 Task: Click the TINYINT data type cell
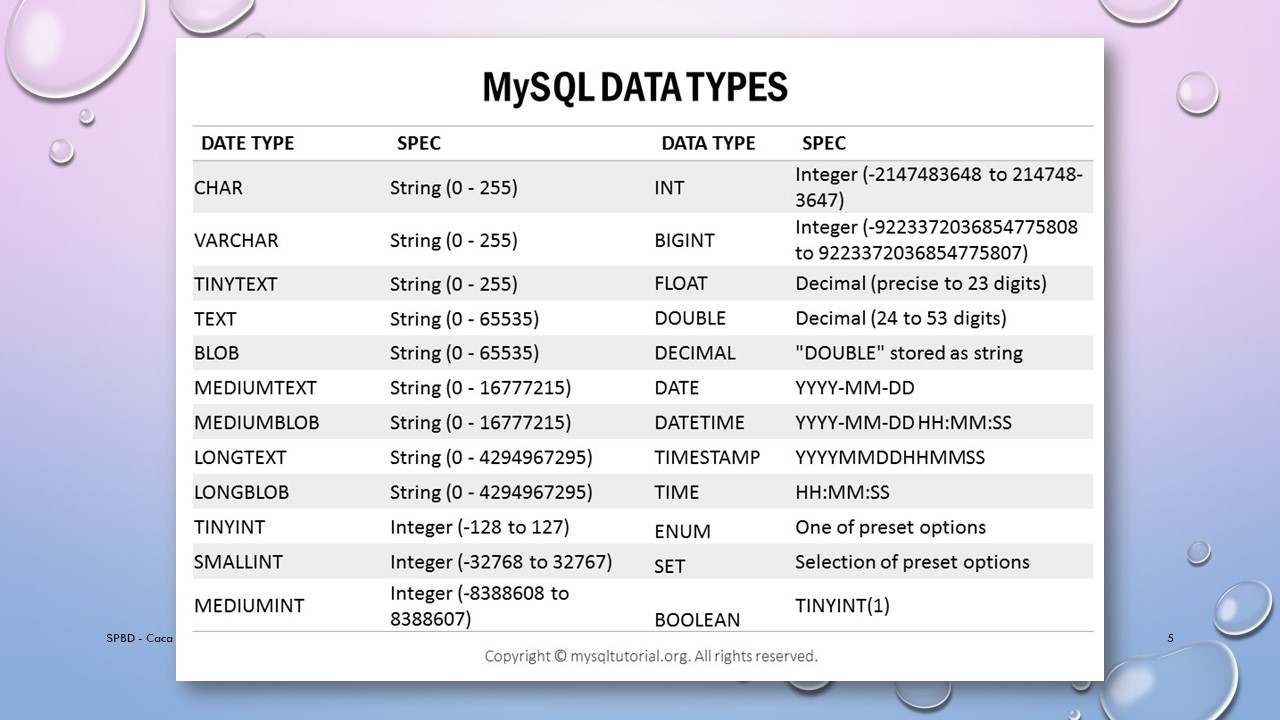tap(230, 527)
